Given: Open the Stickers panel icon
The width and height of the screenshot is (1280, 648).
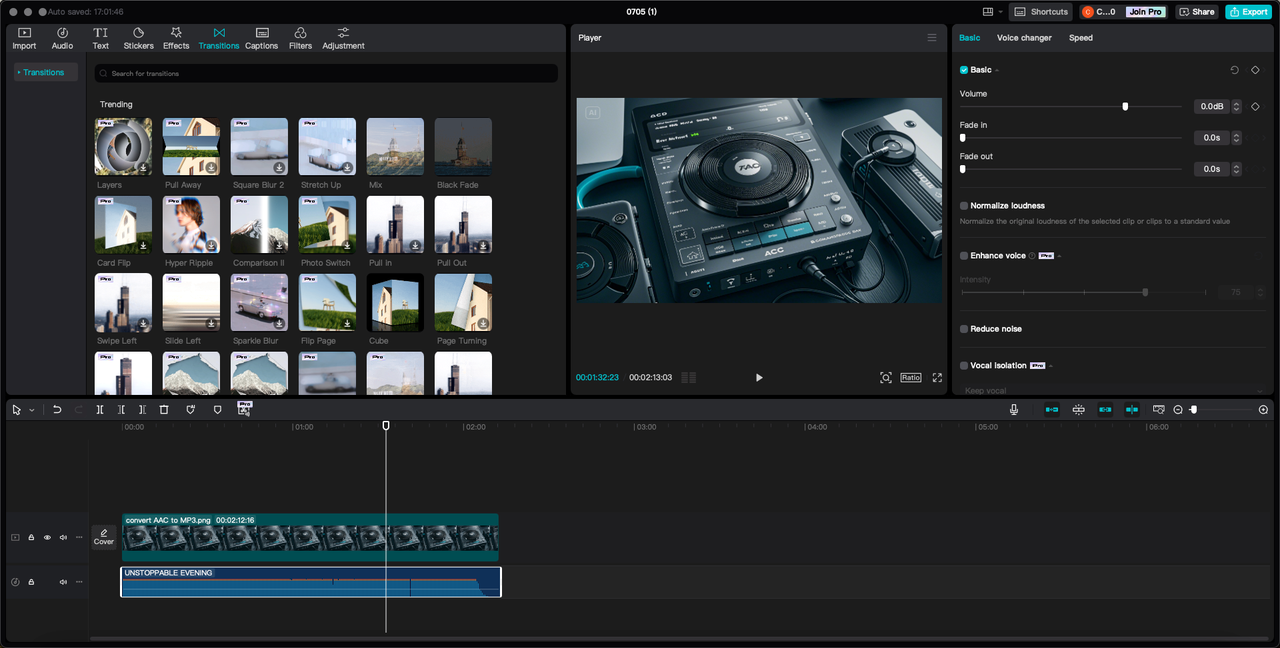Looking at the screenshot, I should click(x=138, y=38).
